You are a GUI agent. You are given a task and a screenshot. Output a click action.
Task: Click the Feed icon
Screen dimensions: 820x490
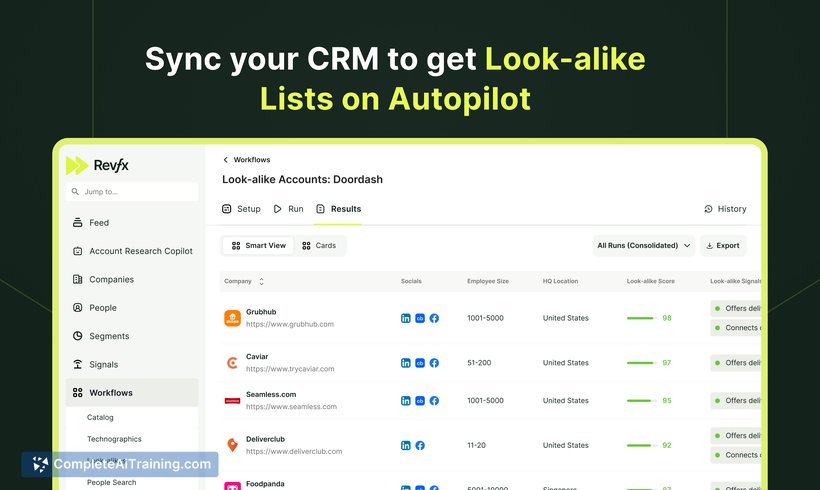pos(77,222)
